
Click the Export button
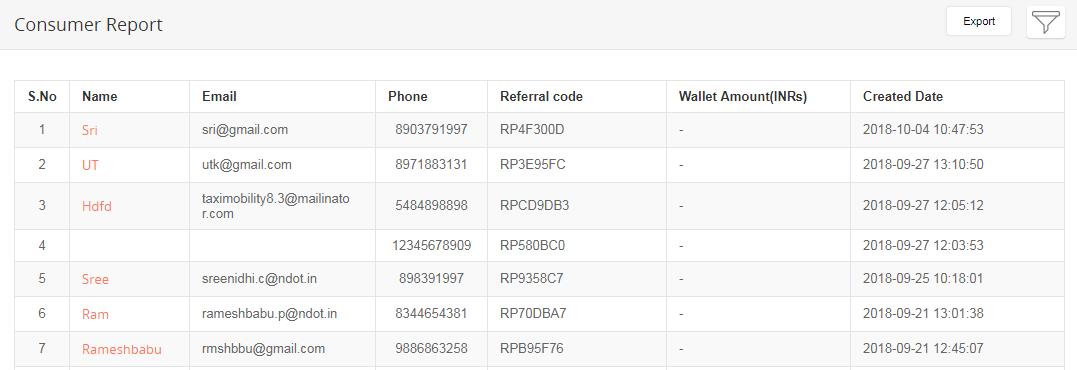979,21
